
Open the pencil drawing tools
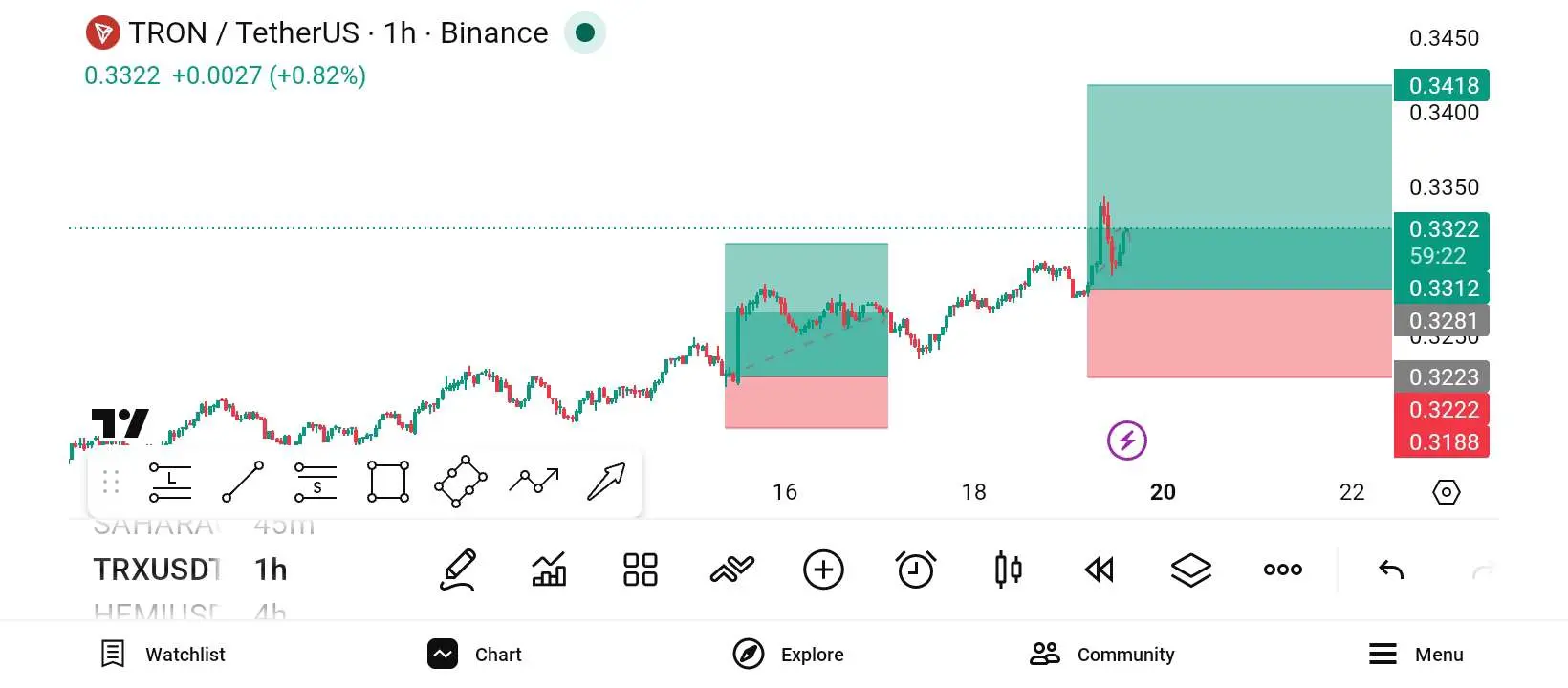tap(458, 570)
